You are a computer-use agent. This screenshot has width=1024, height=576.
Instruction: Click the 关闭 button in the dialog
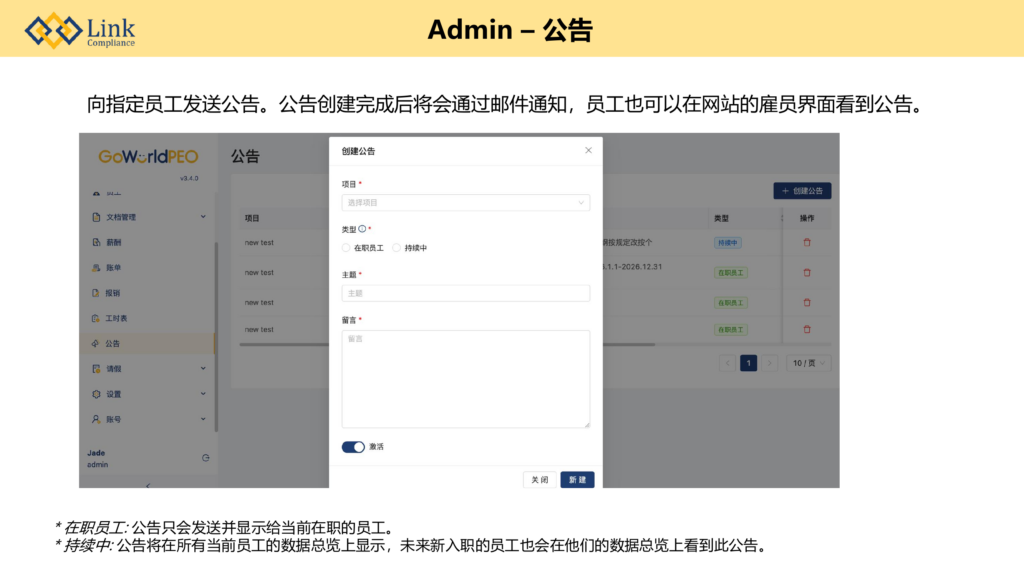coord(539,480)
